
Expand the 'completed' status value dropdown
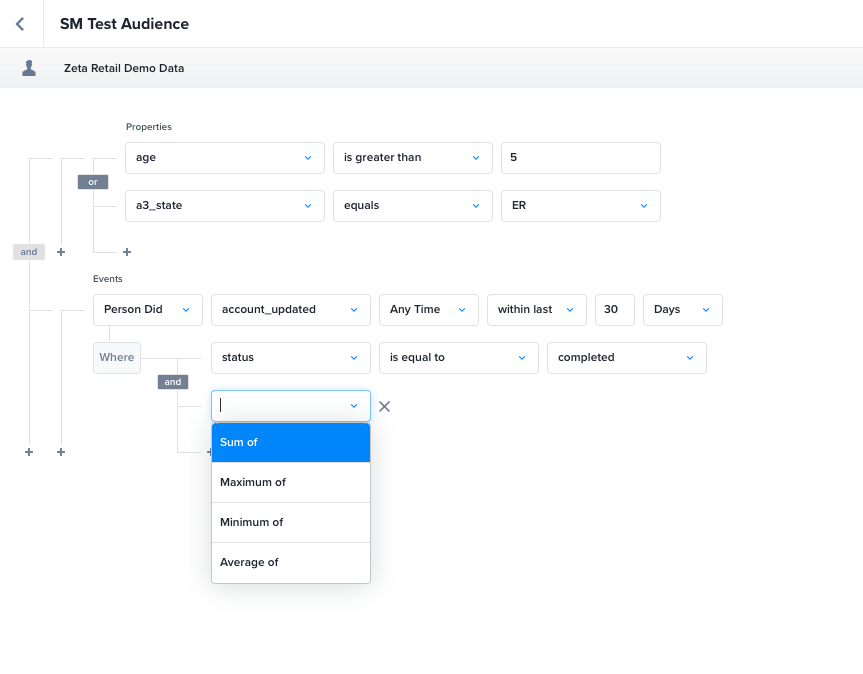626,358
